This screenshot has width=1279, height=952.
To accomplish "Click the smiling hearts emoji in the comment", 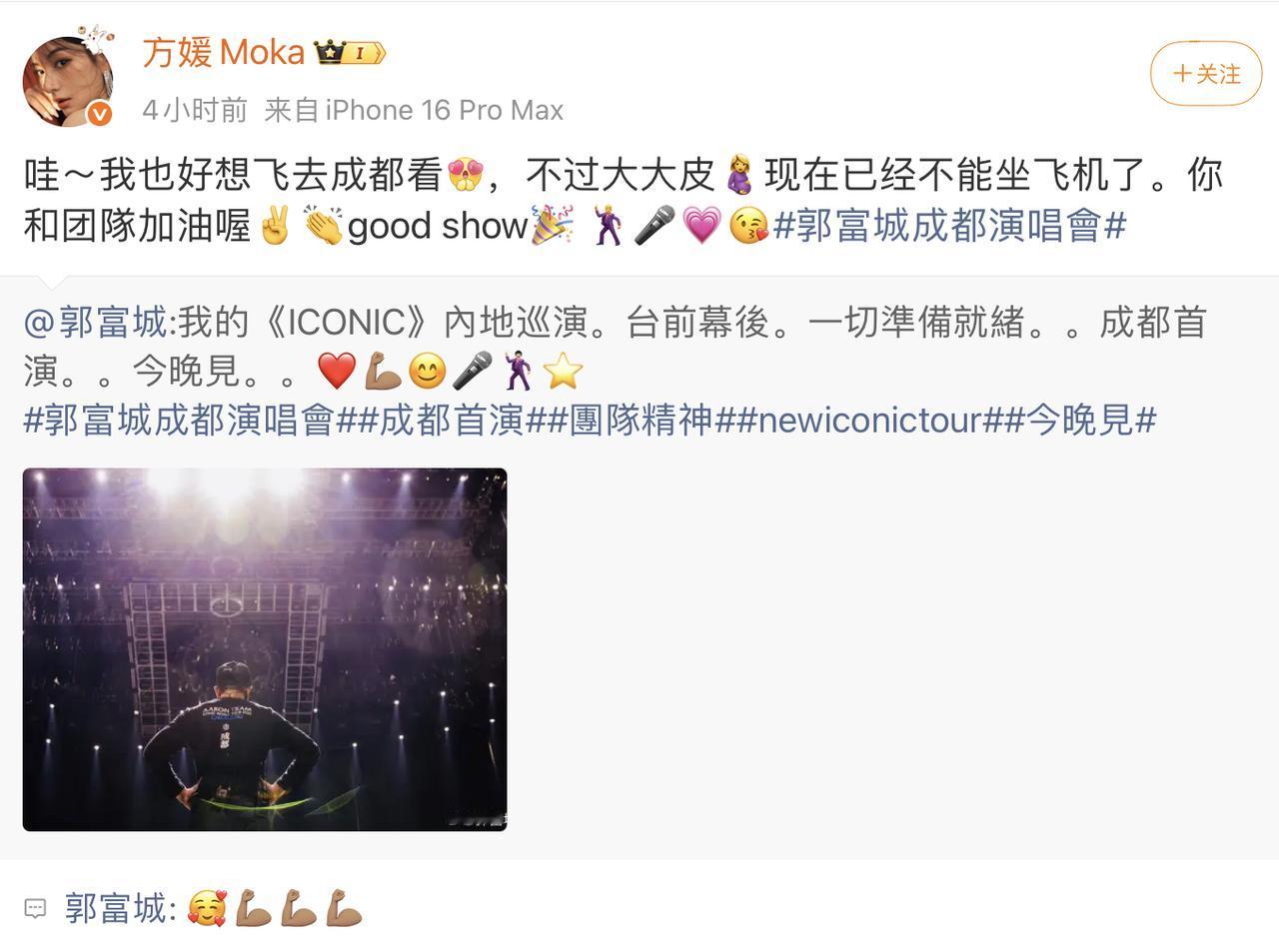I will [207, 909].
